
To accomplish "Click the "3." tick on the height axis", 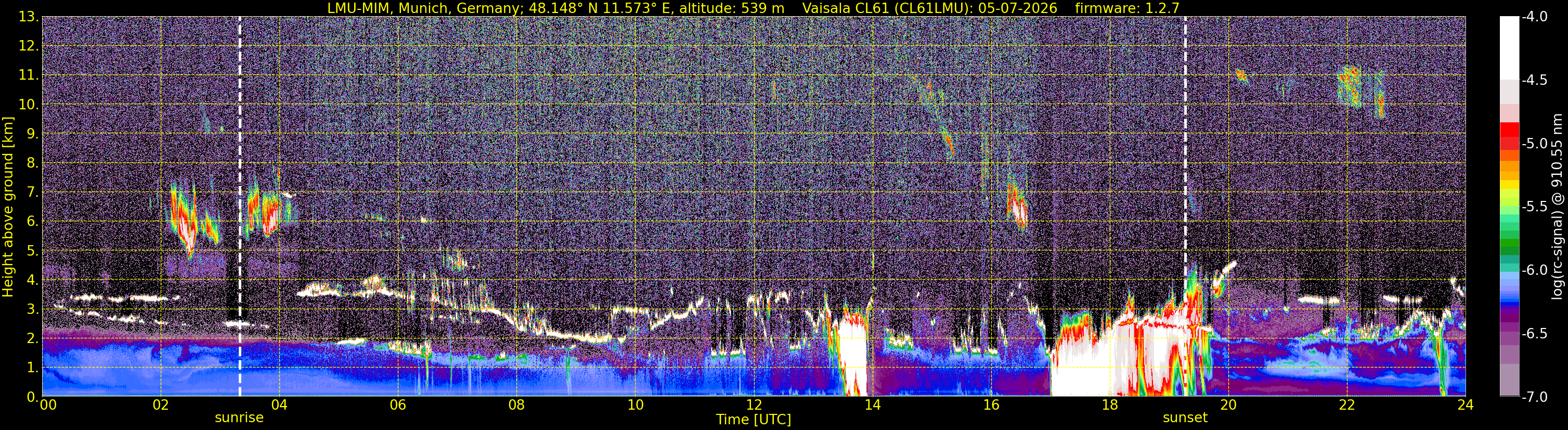I will 32,309.
